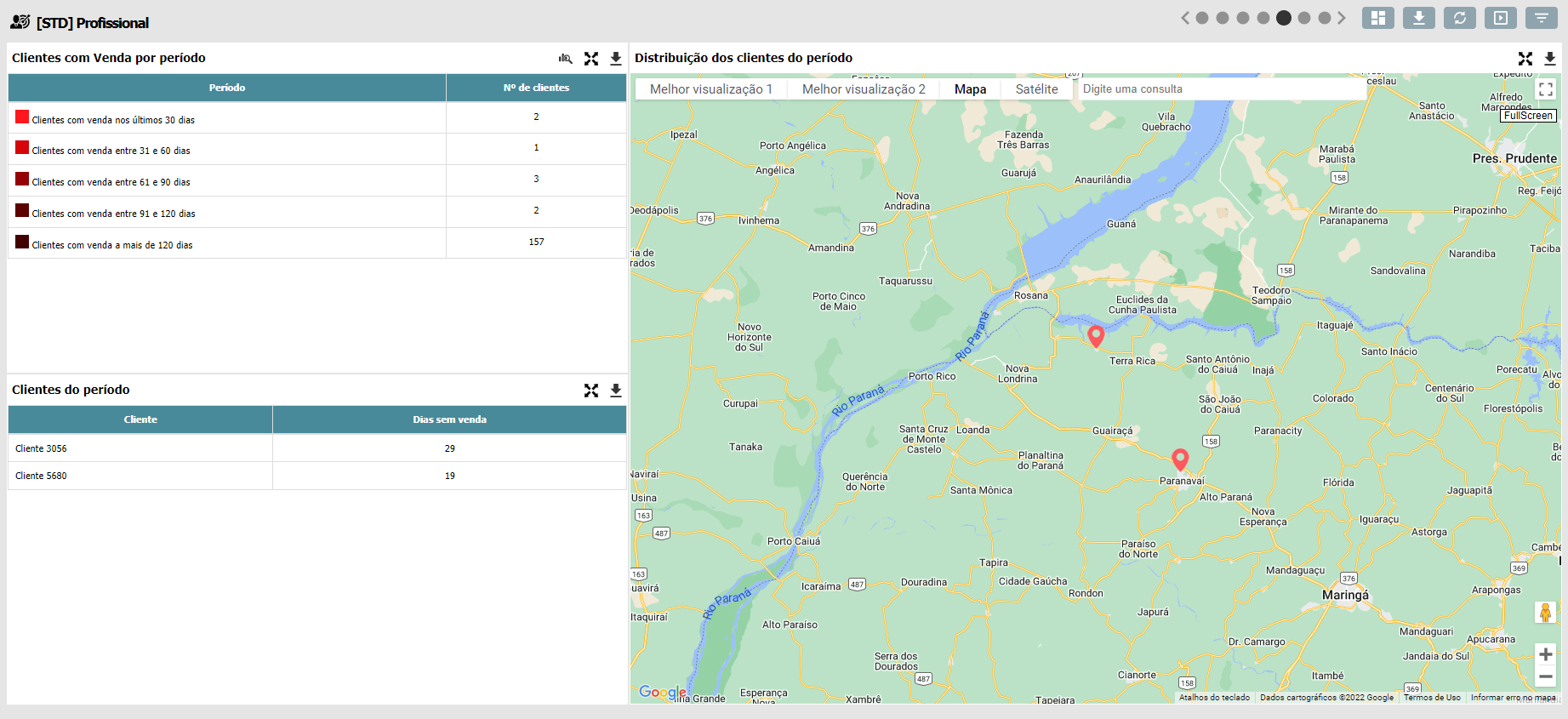Expand the Distribuição dos clientes panel
This screenshot has width=1568, height=719.
pyautogui.click(x=1525, y=59)
